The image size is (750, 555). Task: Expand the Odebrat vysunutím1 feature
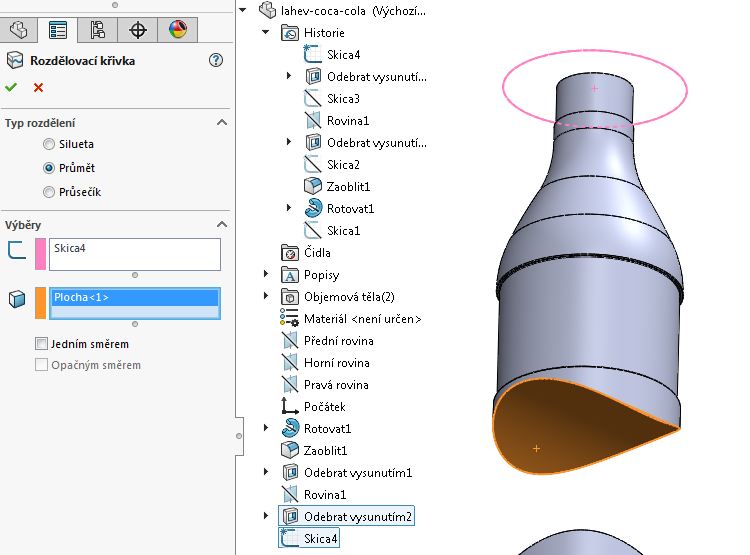tap(266, 472)
